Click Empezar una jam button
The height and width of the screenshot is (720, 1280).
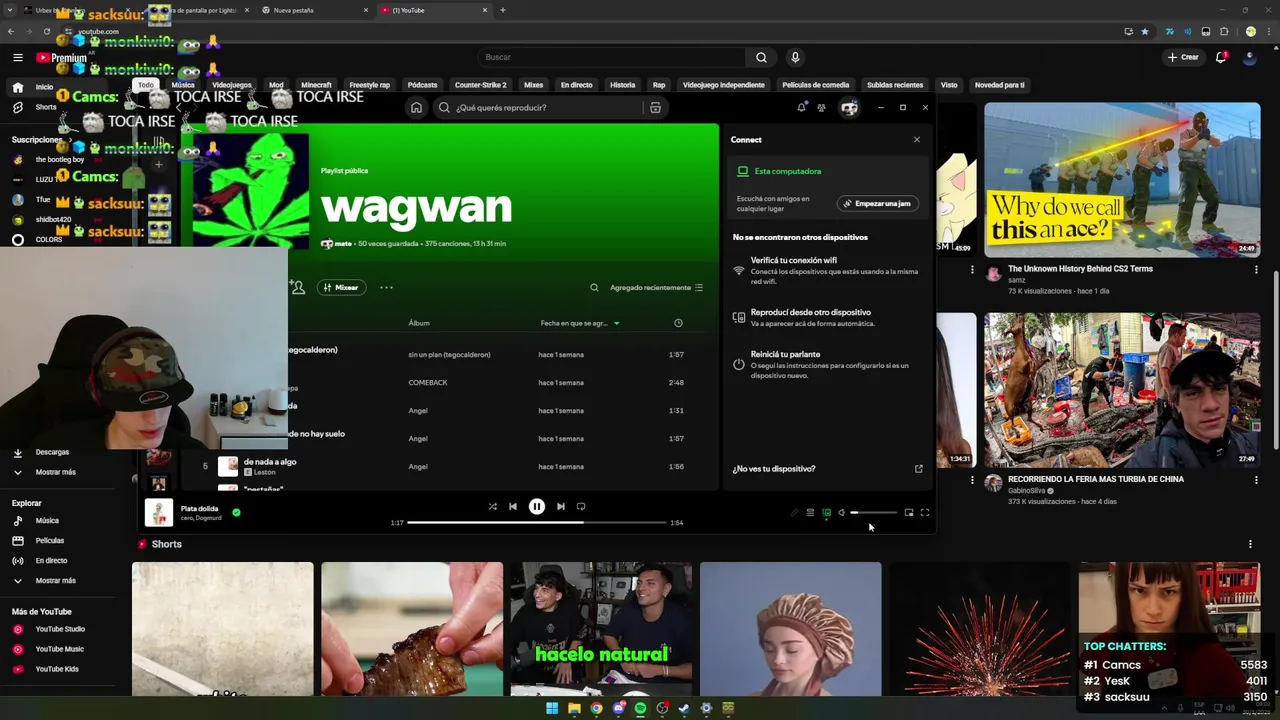coord(877,203)
